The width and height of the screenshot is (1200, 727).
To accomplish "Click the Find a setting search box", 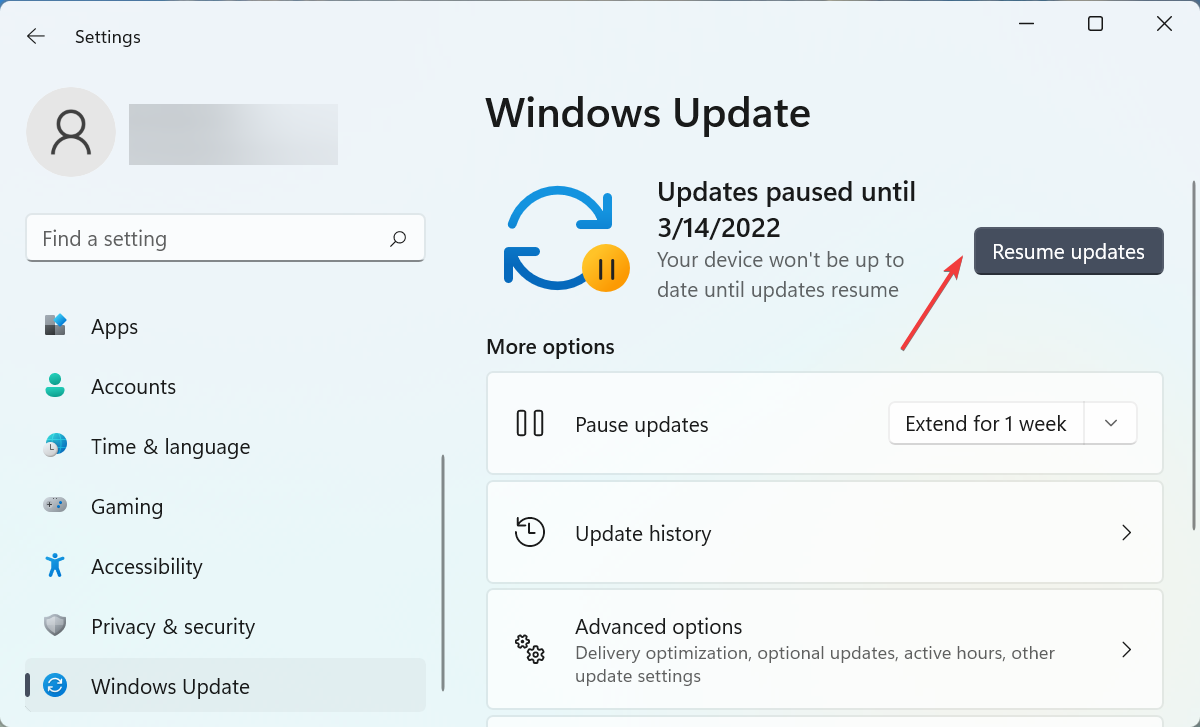I will (225, 239).
